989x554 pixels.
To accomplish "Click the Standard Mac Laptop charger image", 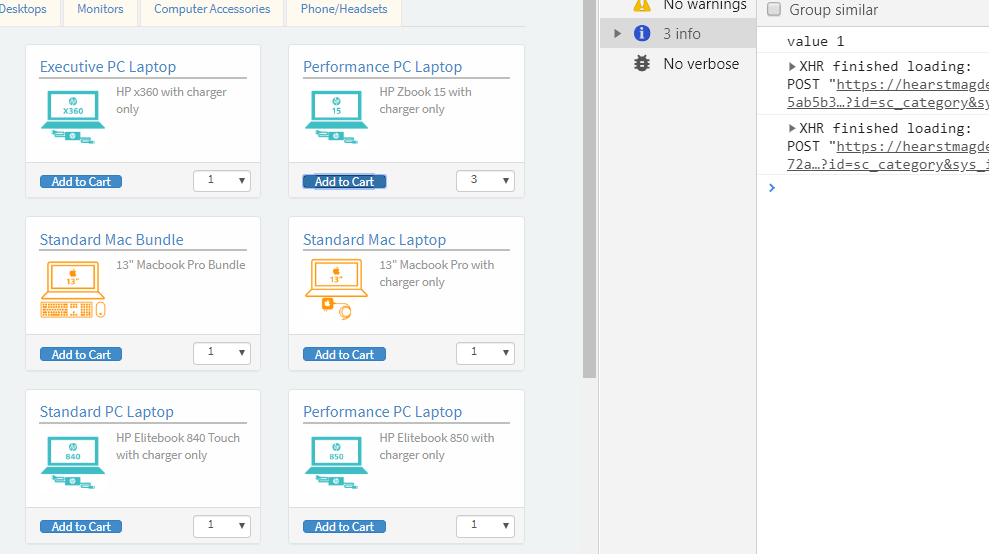I will (336, 290).
